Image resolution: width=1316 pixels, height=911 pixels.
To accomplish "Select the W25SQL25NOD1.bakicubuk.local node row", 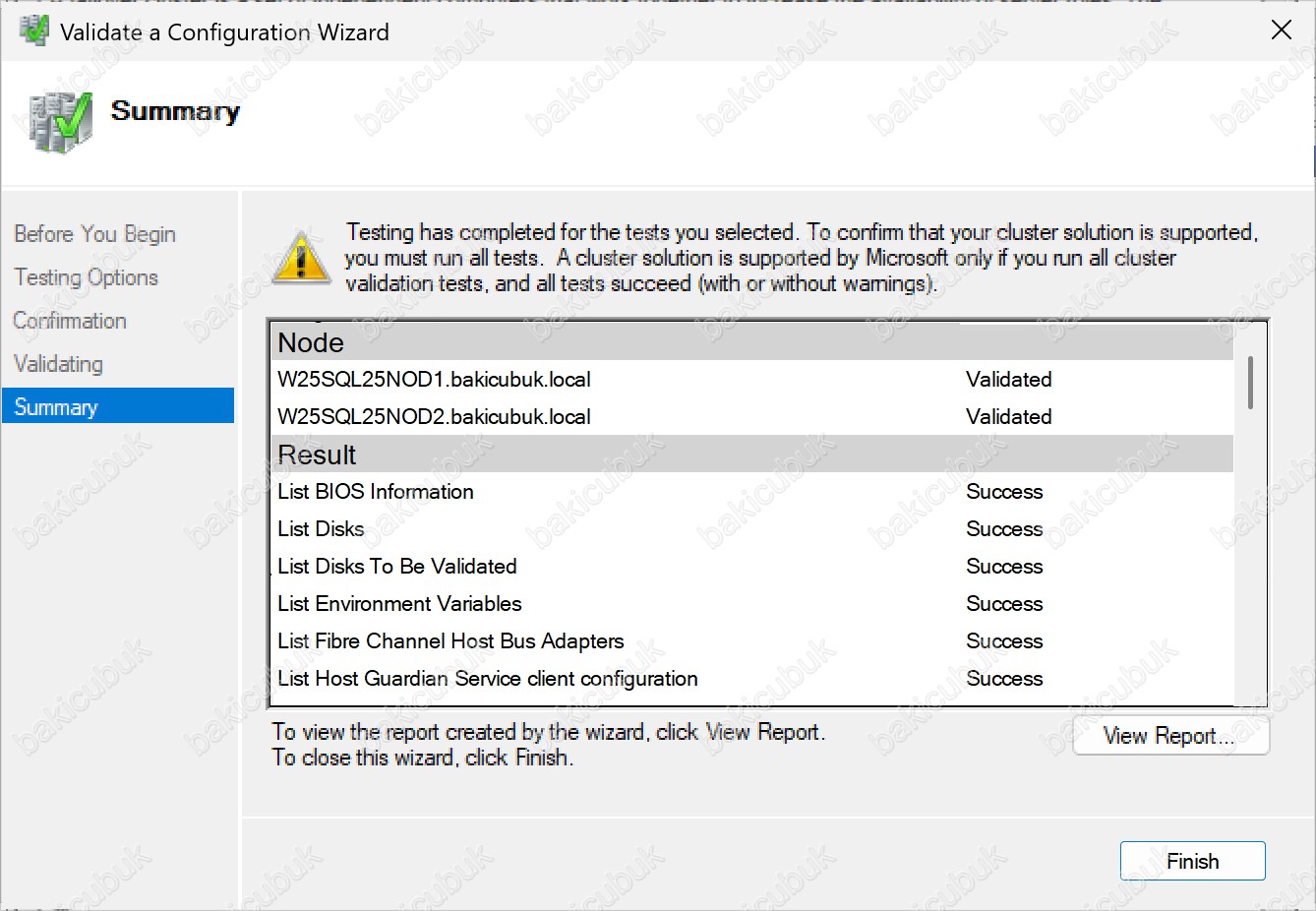I will [x=434, y=380].
